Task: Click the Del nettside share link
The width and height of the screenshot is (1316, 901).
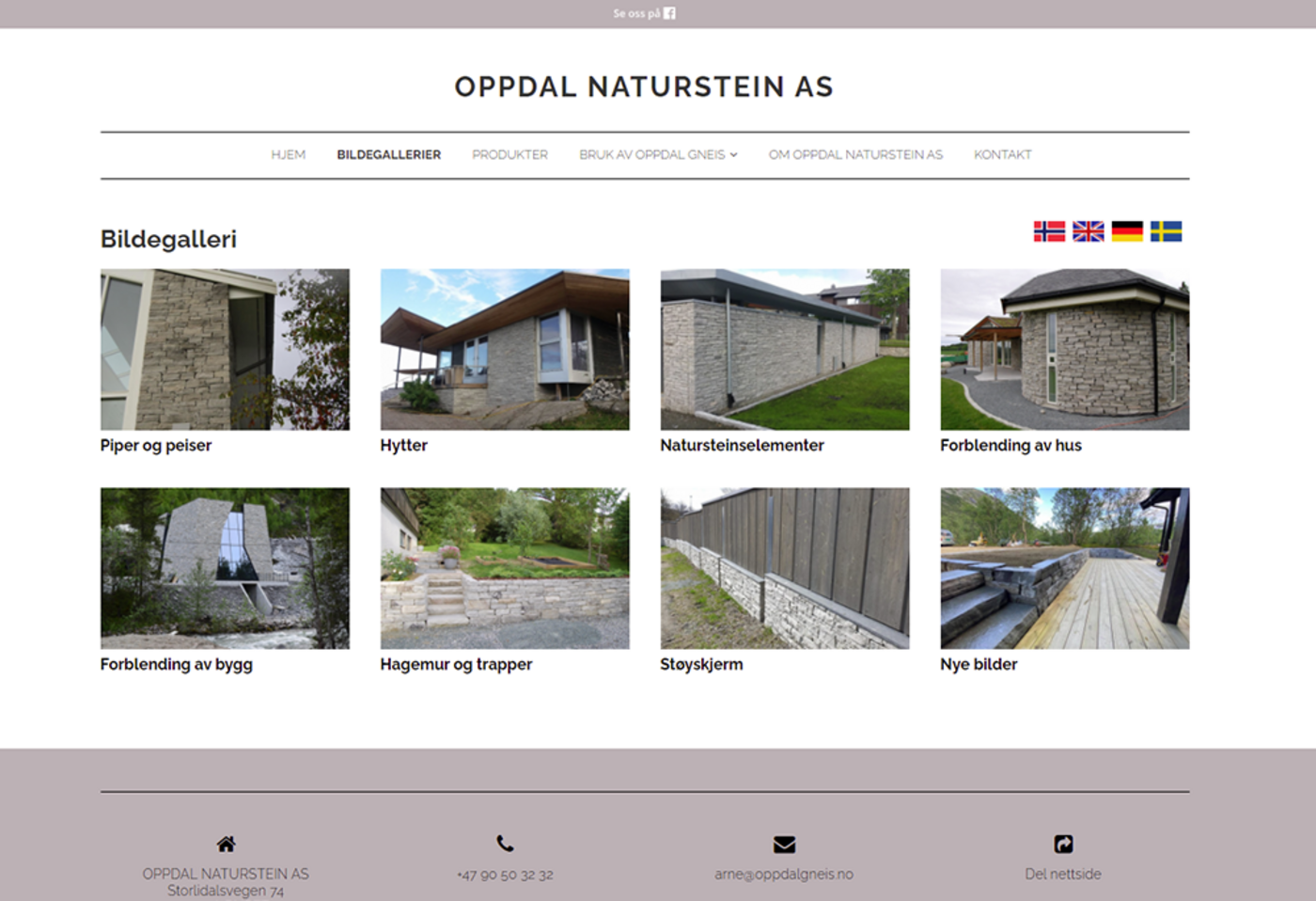Action: 1063,874
